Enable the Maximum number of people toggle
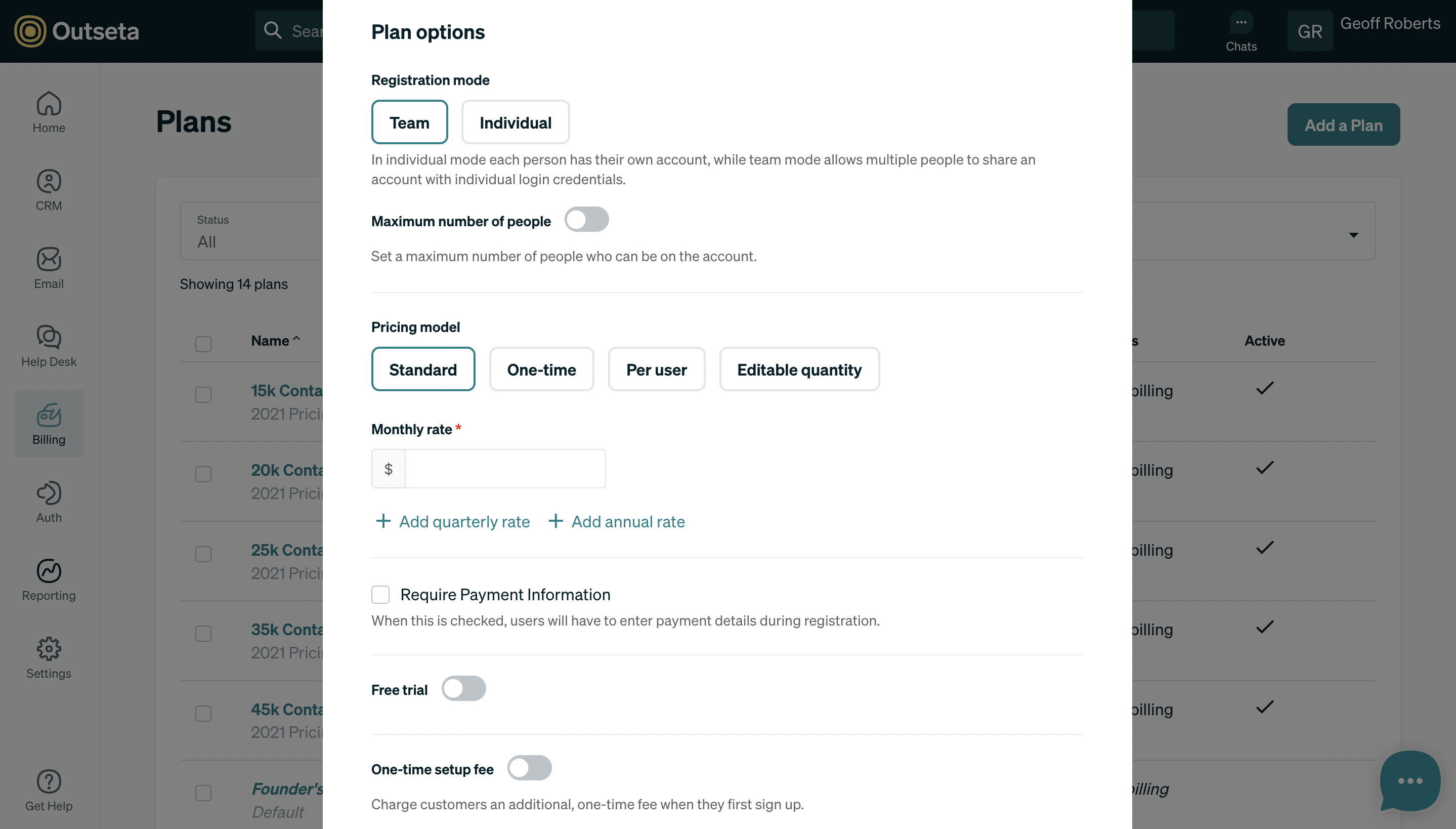The height and width of the screenshot is (829, 1456). [587, 220]
